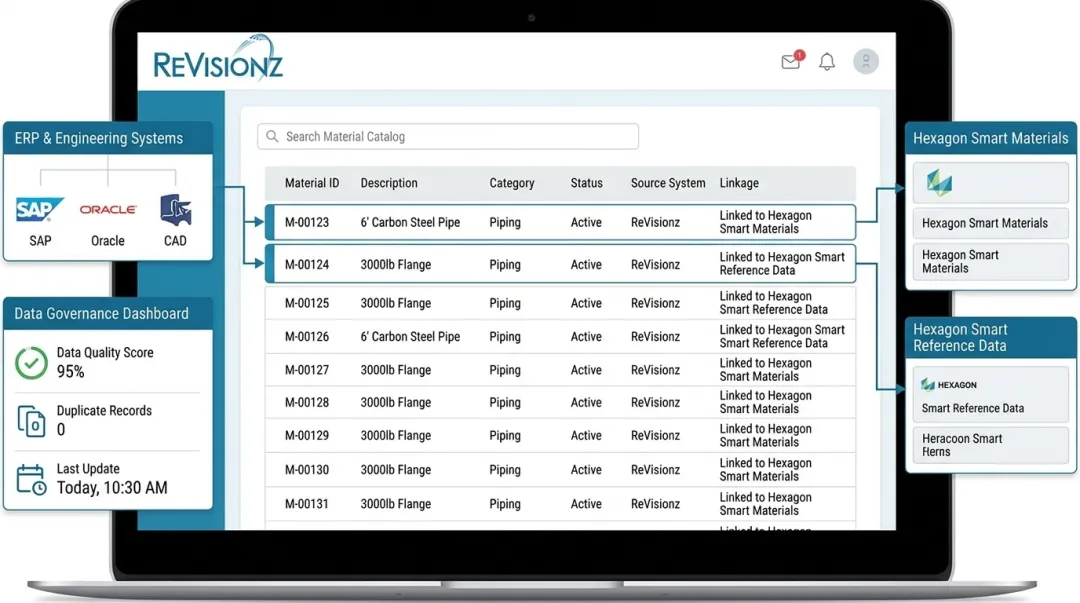1080x603 pixels.
Task: Select material ID 'M-00125'
Action: (x=307, y=303)
